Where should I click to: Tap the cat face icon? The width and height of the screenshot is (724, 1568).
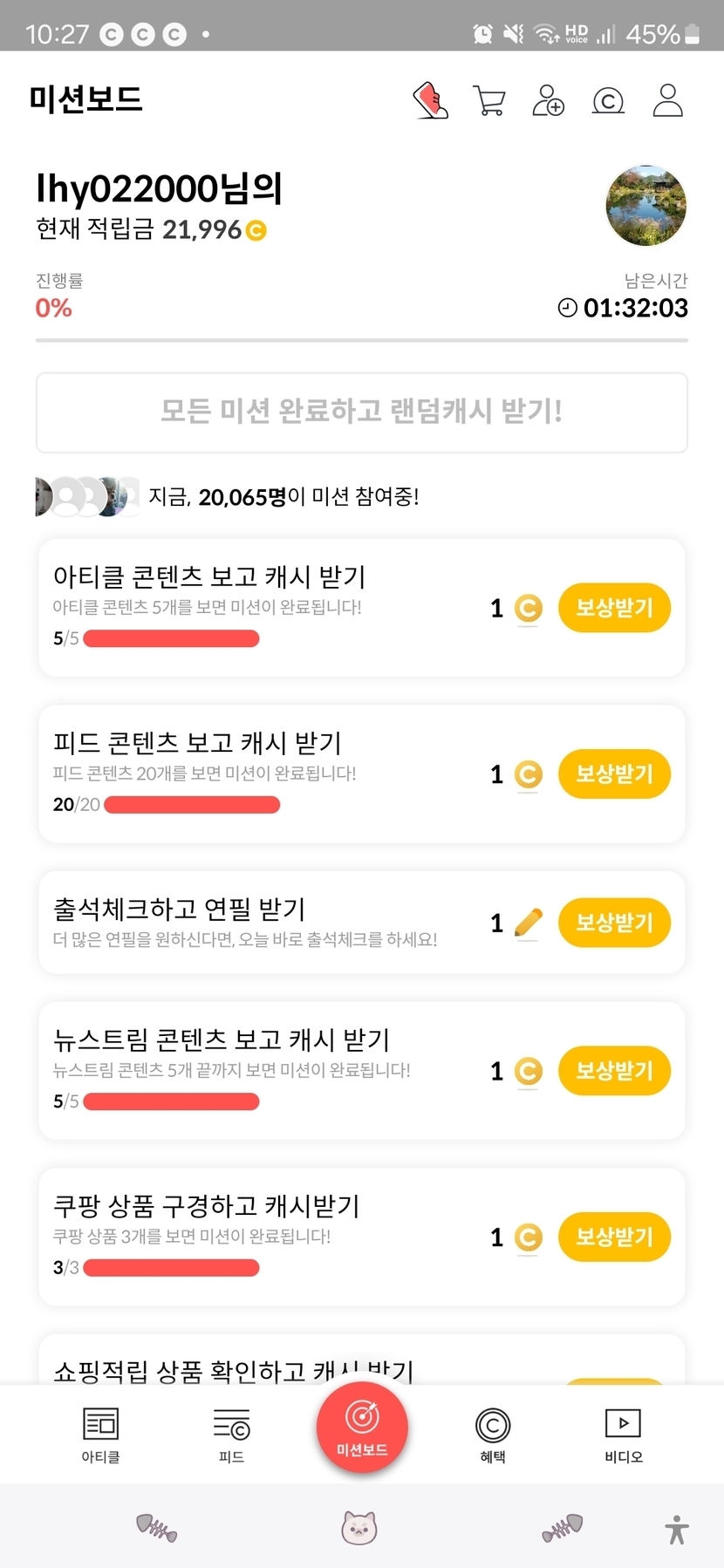click(359, 1528)
